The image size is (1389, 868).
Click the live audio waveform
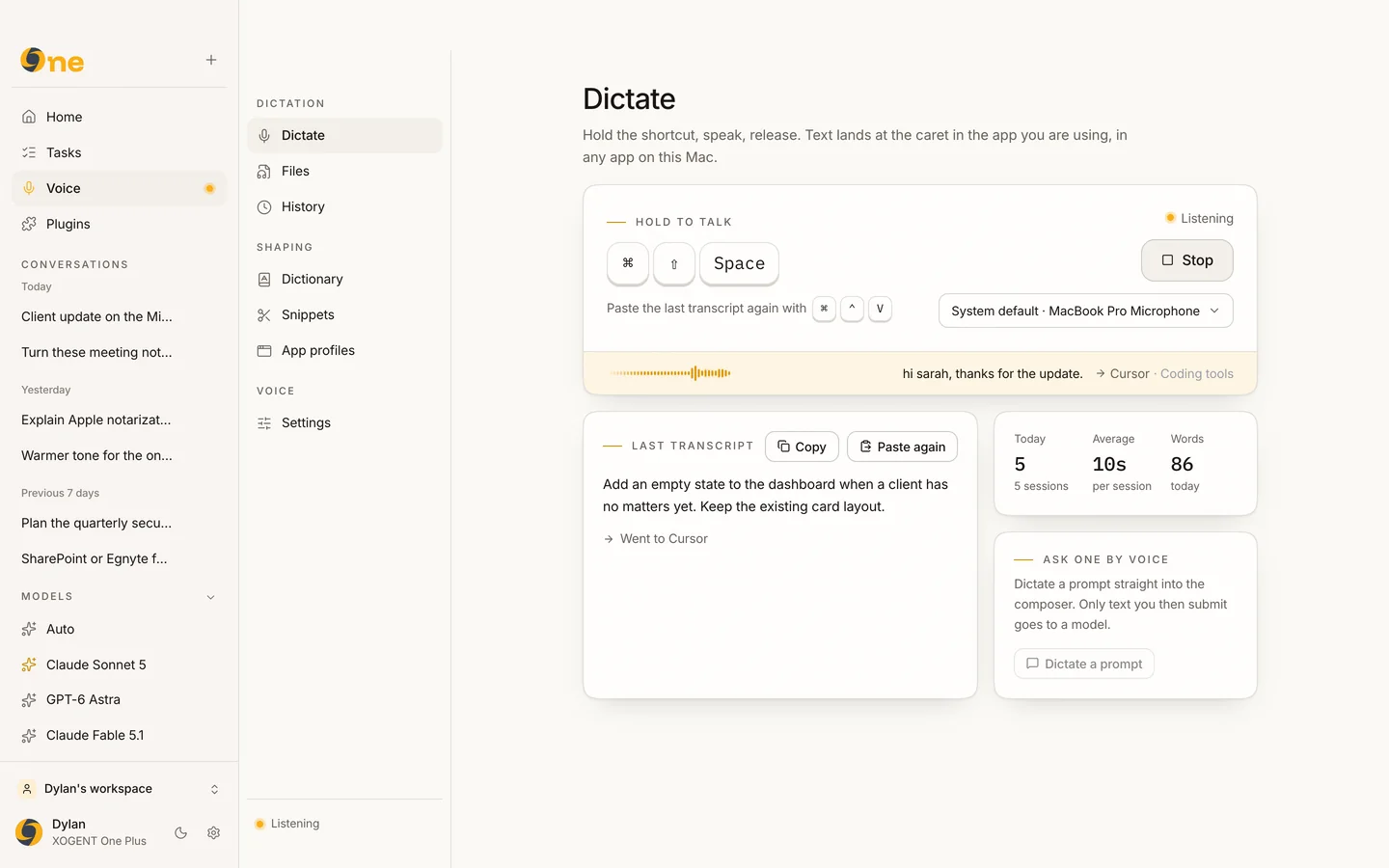(670, 373)
